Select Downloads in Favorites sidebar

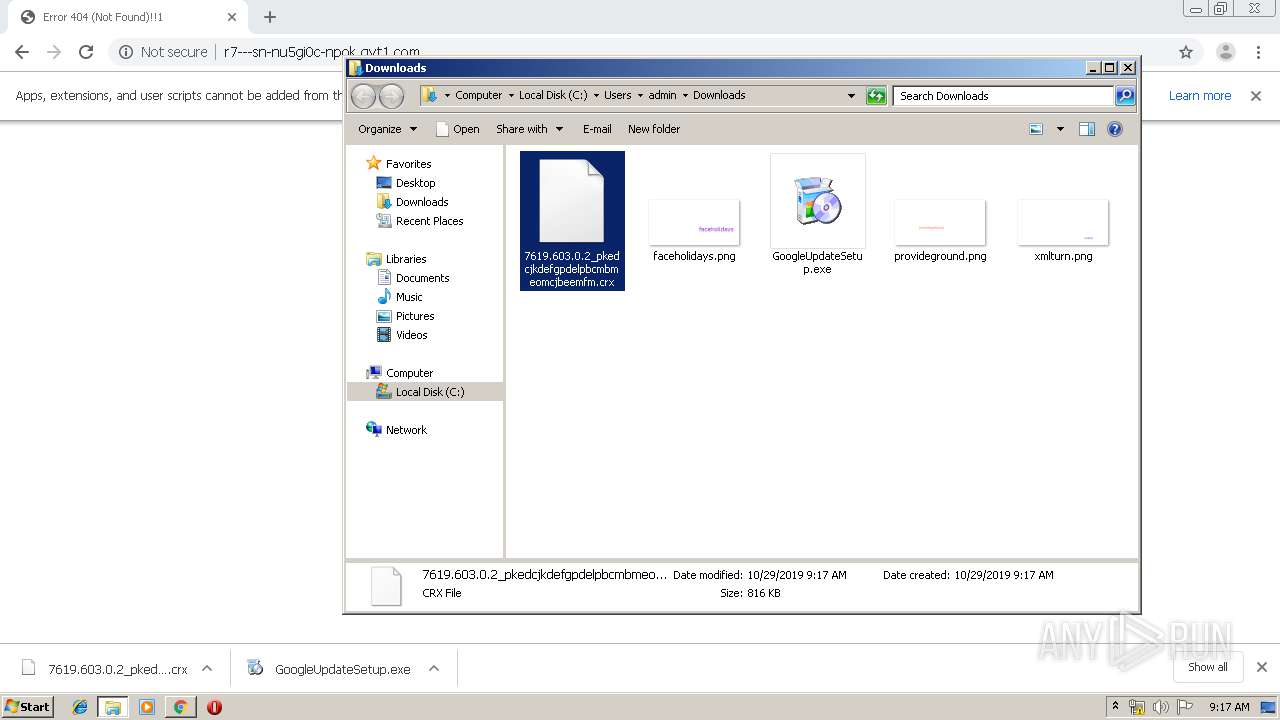(x=421, y=202)
